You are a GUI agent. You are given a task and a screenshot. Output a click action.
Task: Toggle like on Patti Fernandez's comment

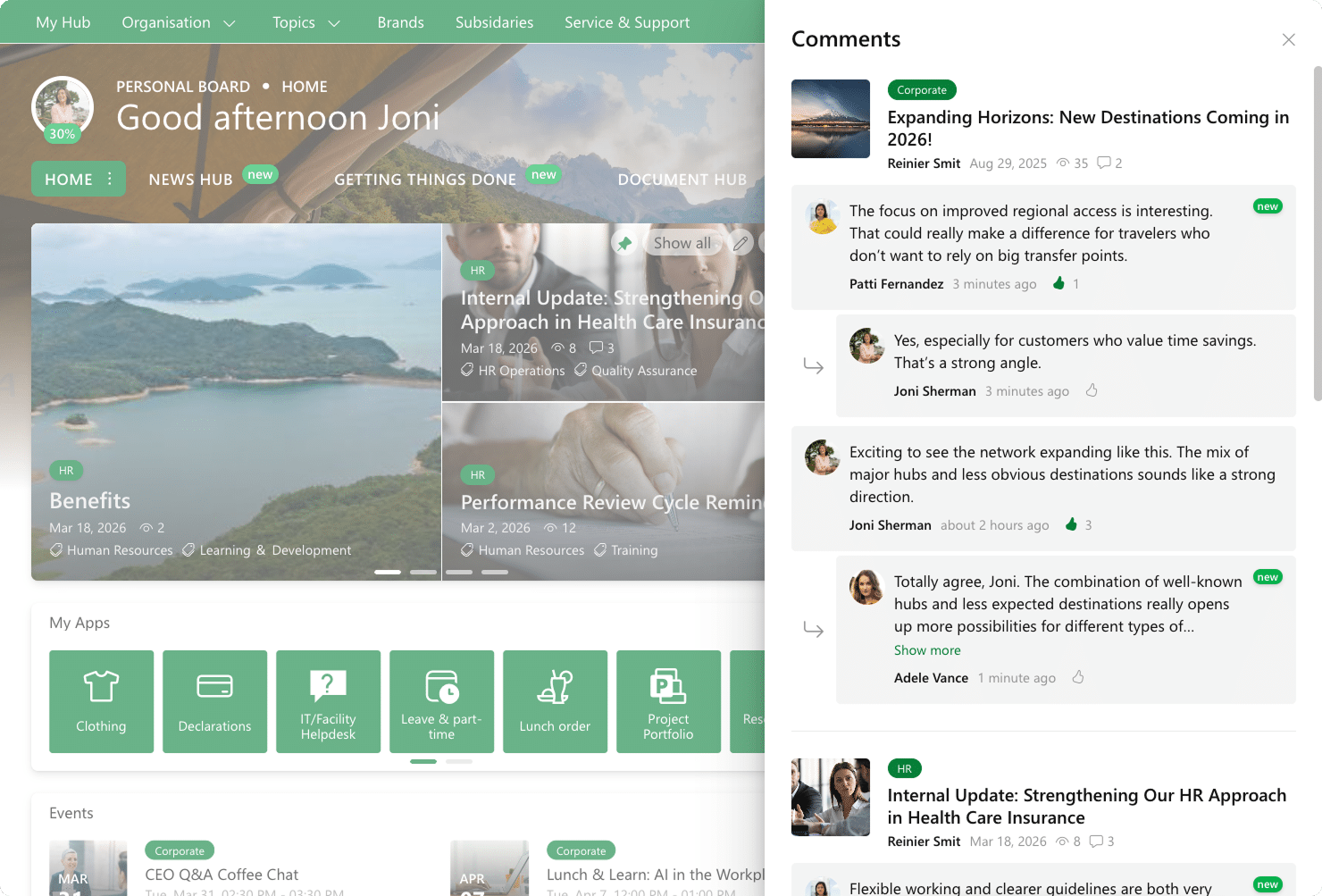click(1058, 283)
